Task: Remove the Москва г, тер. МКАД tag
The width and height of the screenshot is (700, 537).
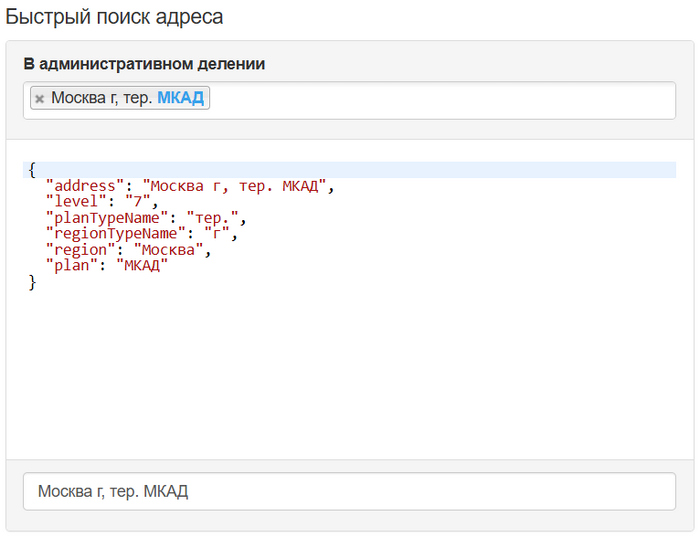Action: (40, 99)
